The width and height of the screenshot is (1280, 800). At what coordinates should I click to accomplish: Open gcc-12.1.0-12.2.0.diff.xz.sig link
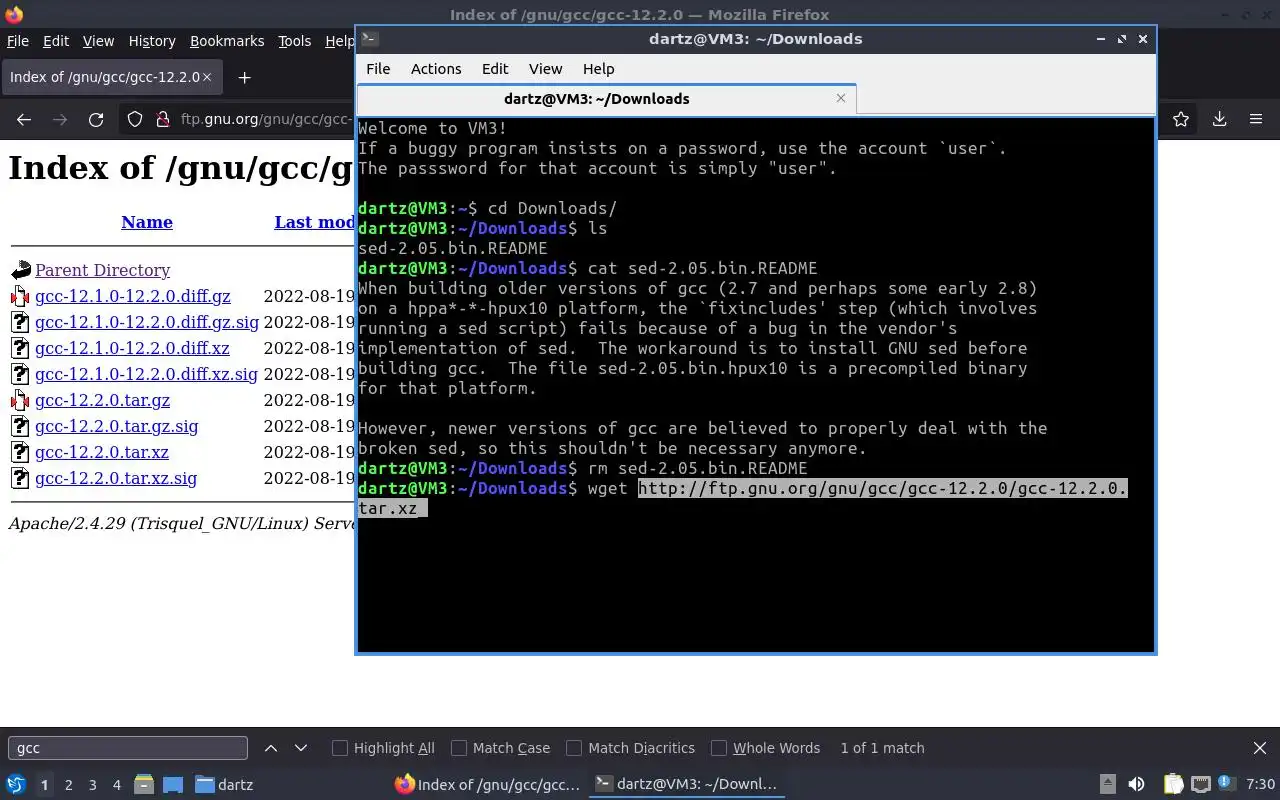[146, 374]
